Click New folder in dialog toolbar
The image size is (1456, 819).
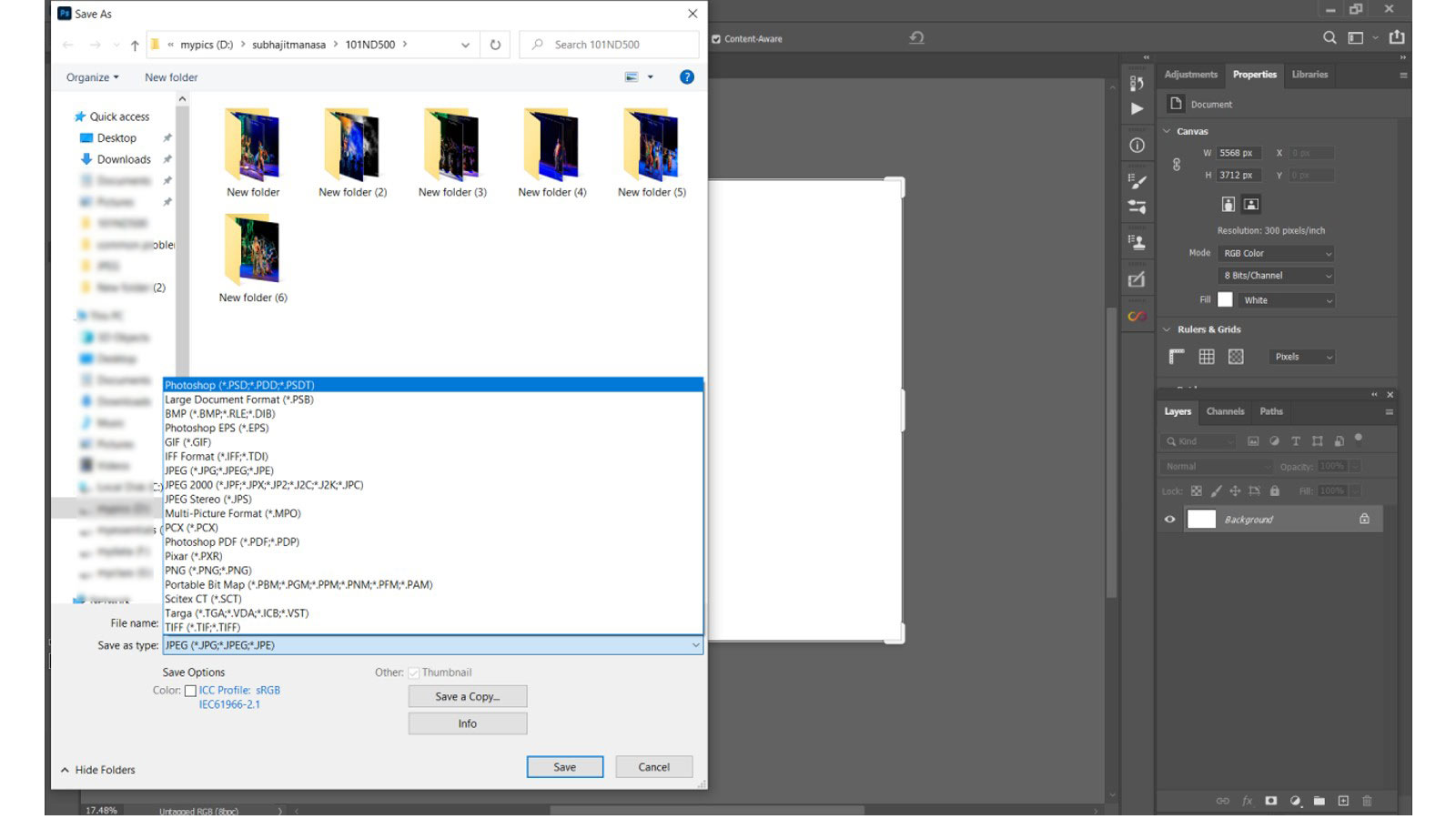171,77
